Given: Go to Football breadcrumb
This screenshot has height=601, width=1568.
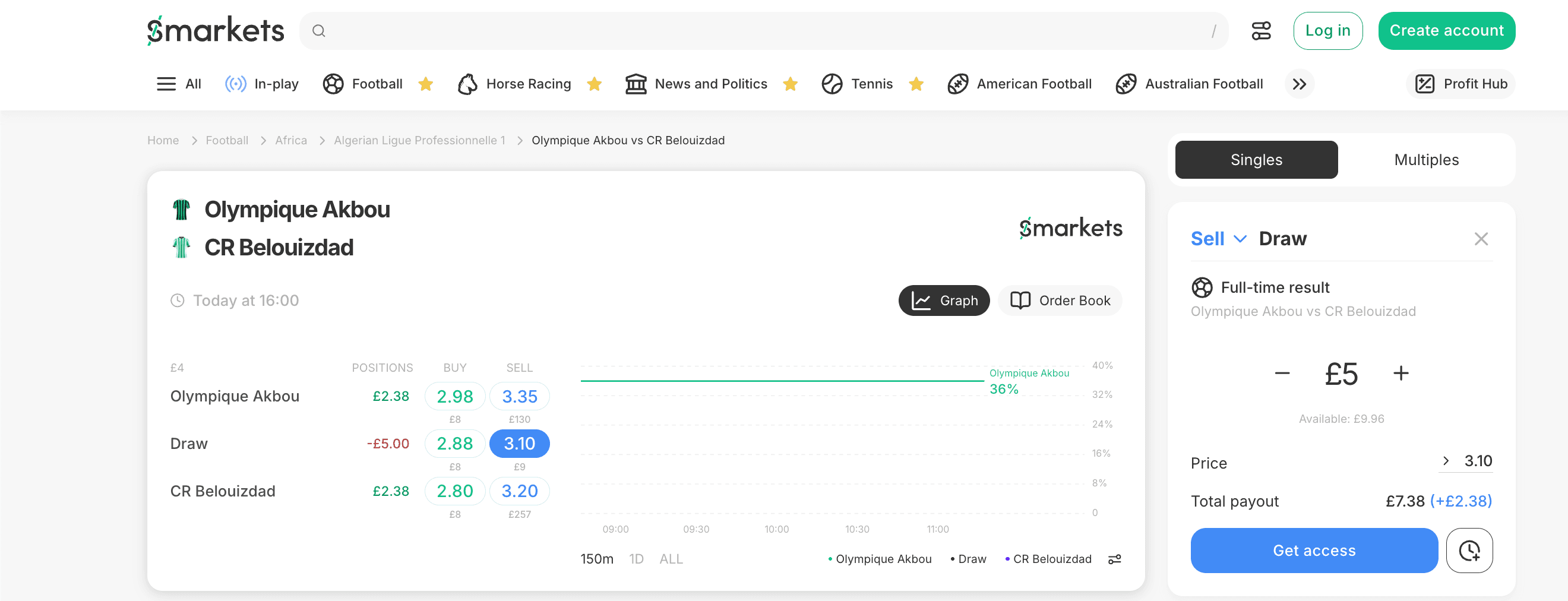Looking at the screenshot, I should 227,141.
